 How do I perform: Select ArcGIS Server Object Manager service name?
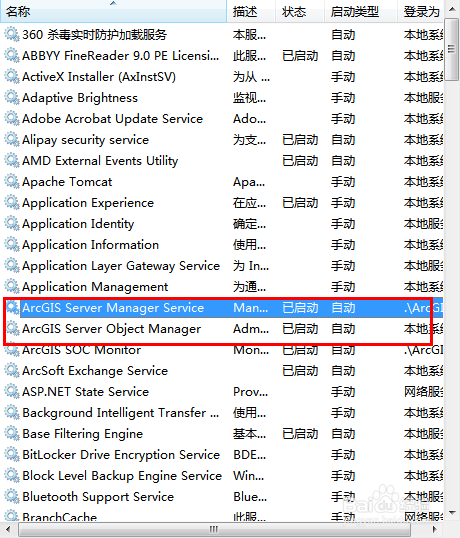click(x=111, y=329)
